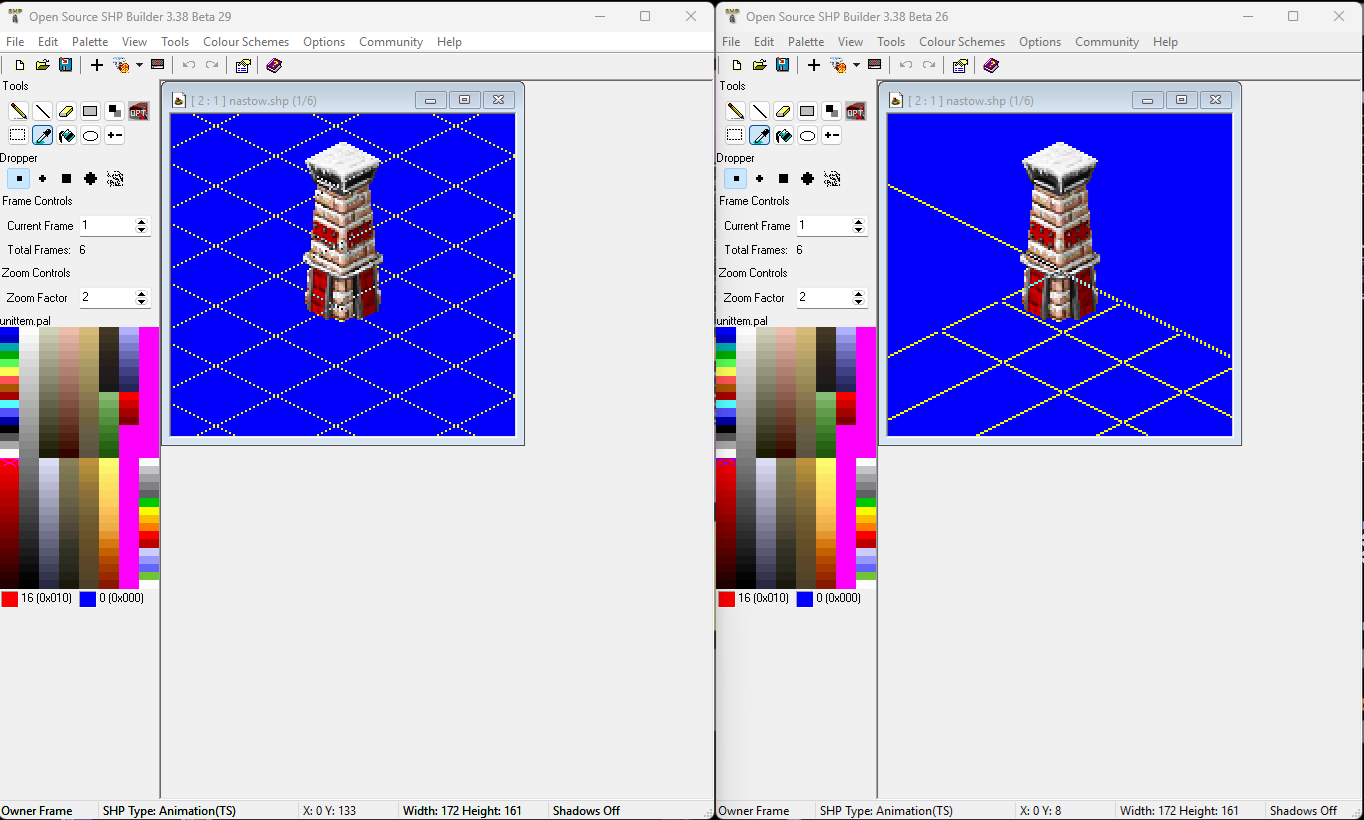
Task: Save the SHP file via toolbar disk icon
Action: (x=65, y=64)
